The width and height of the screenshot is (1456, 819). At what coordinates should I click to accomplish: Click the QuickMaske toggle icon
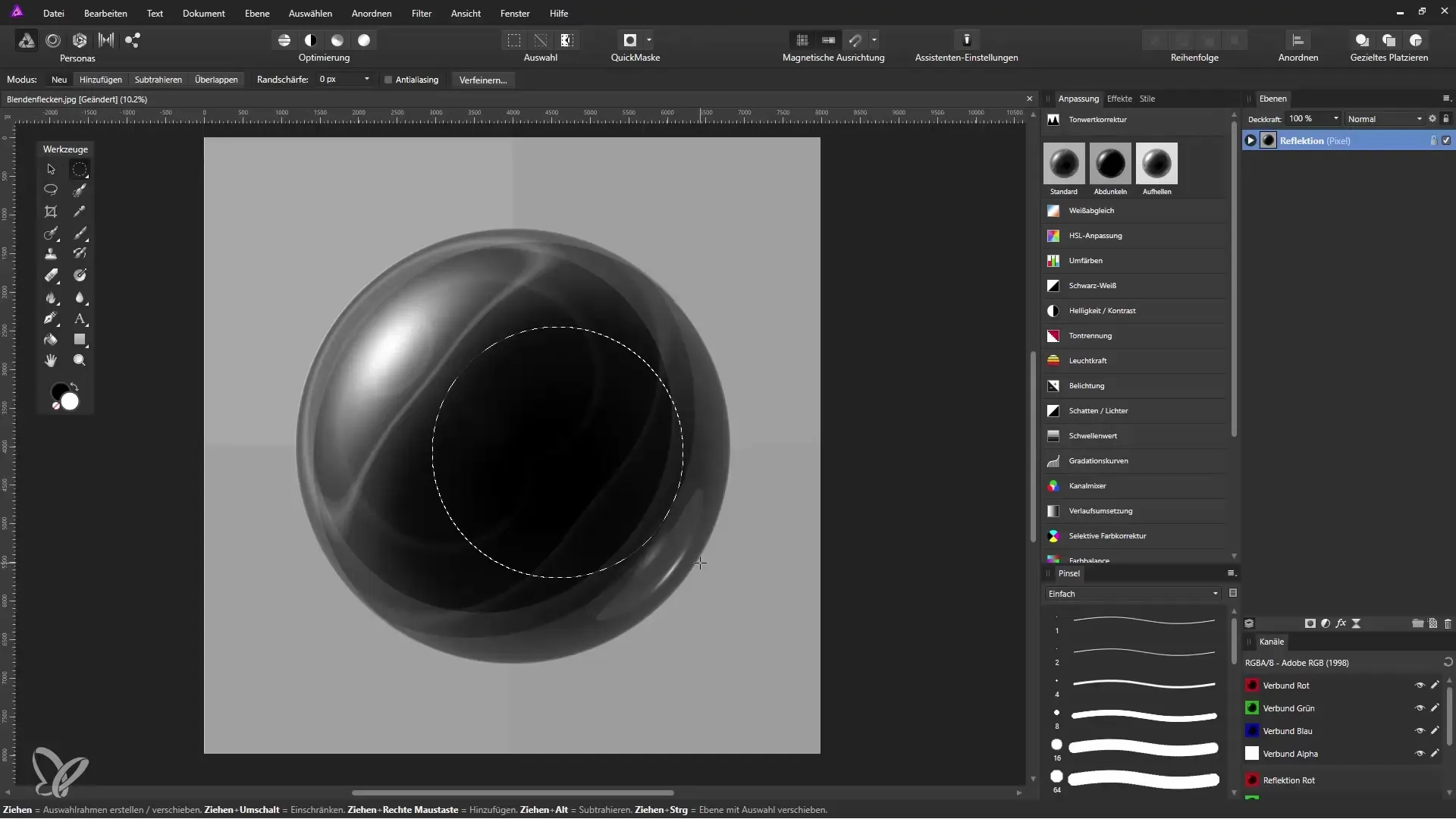630,40
